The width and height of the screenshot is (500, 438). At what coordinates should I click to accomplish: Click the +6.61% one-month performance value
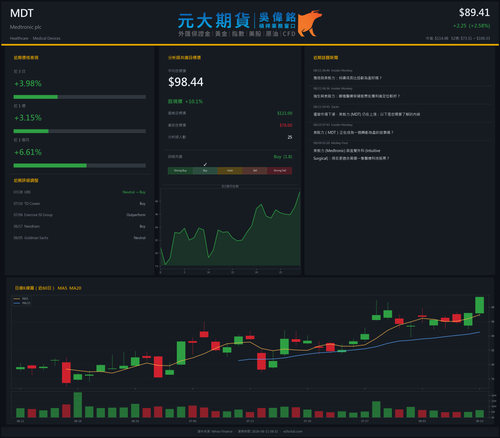(28, 152)
